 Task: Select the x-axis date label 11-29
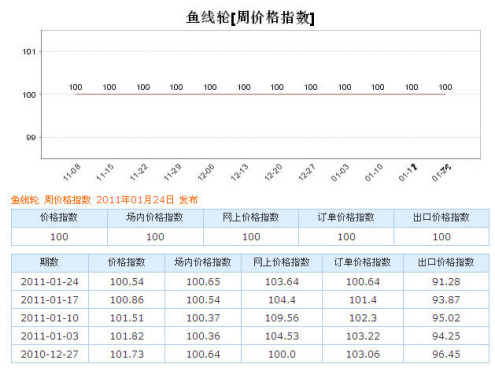pyautogui.click(x=172, y=173)
